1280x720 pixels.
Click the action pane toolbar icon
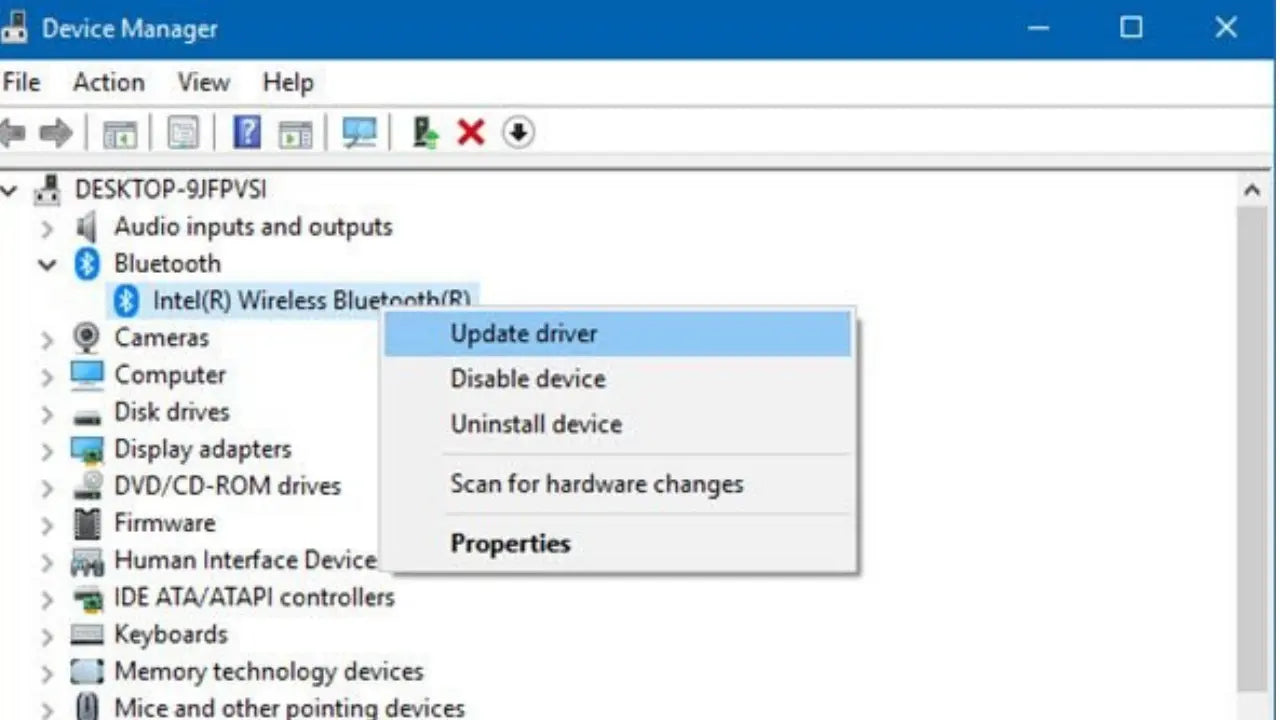(x=295, y=133)
